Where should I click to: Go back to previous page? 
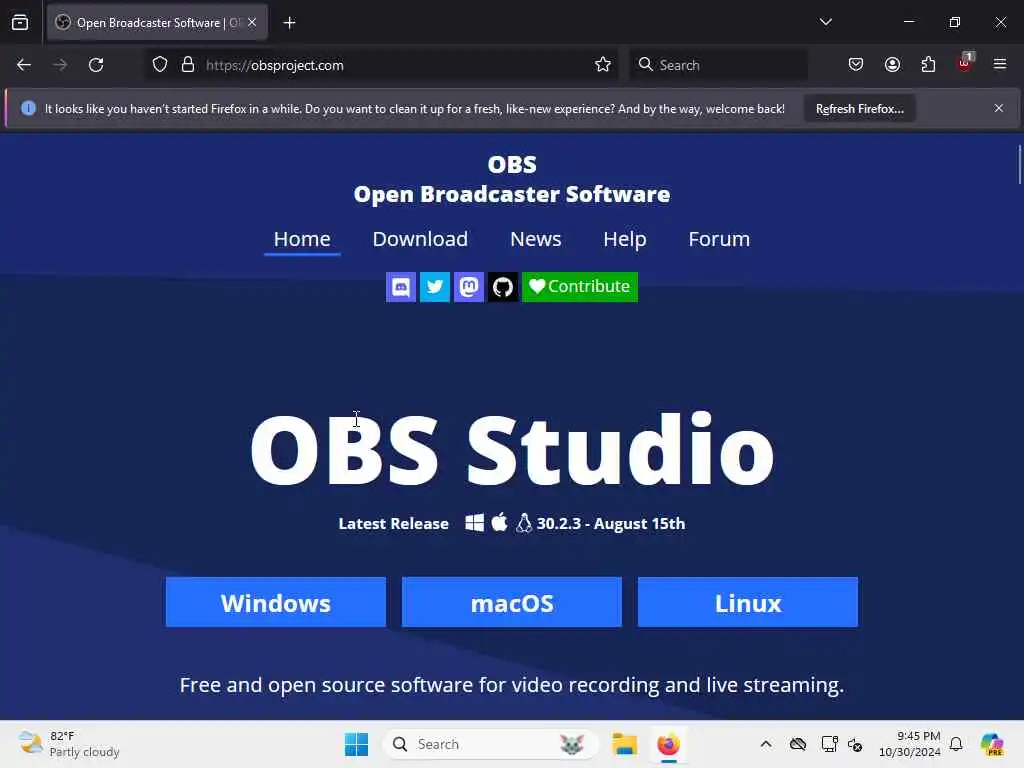[24, 65]
